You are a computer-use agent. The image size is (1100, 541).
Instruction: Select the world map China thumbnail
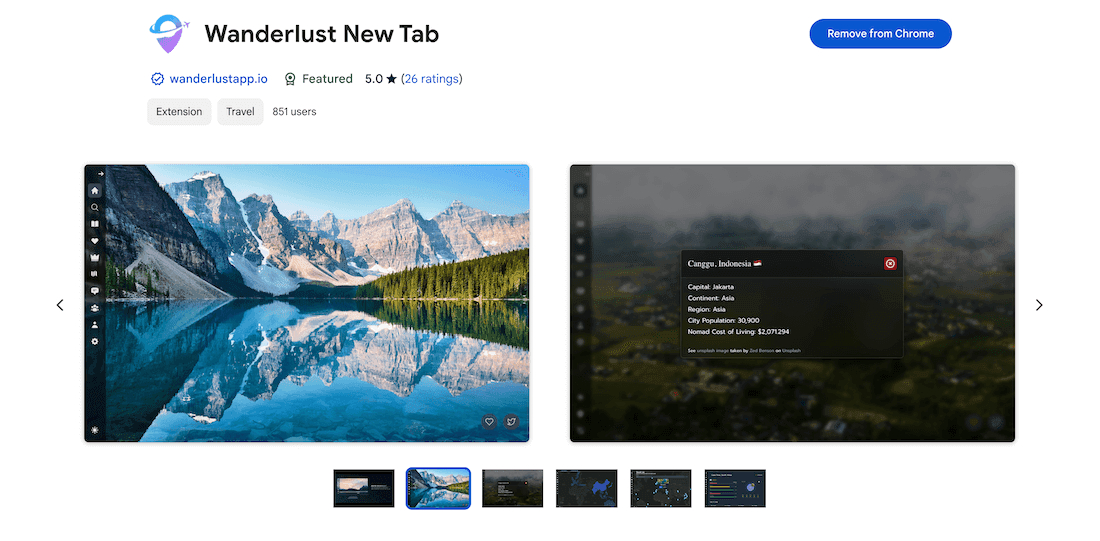point(586,488)
